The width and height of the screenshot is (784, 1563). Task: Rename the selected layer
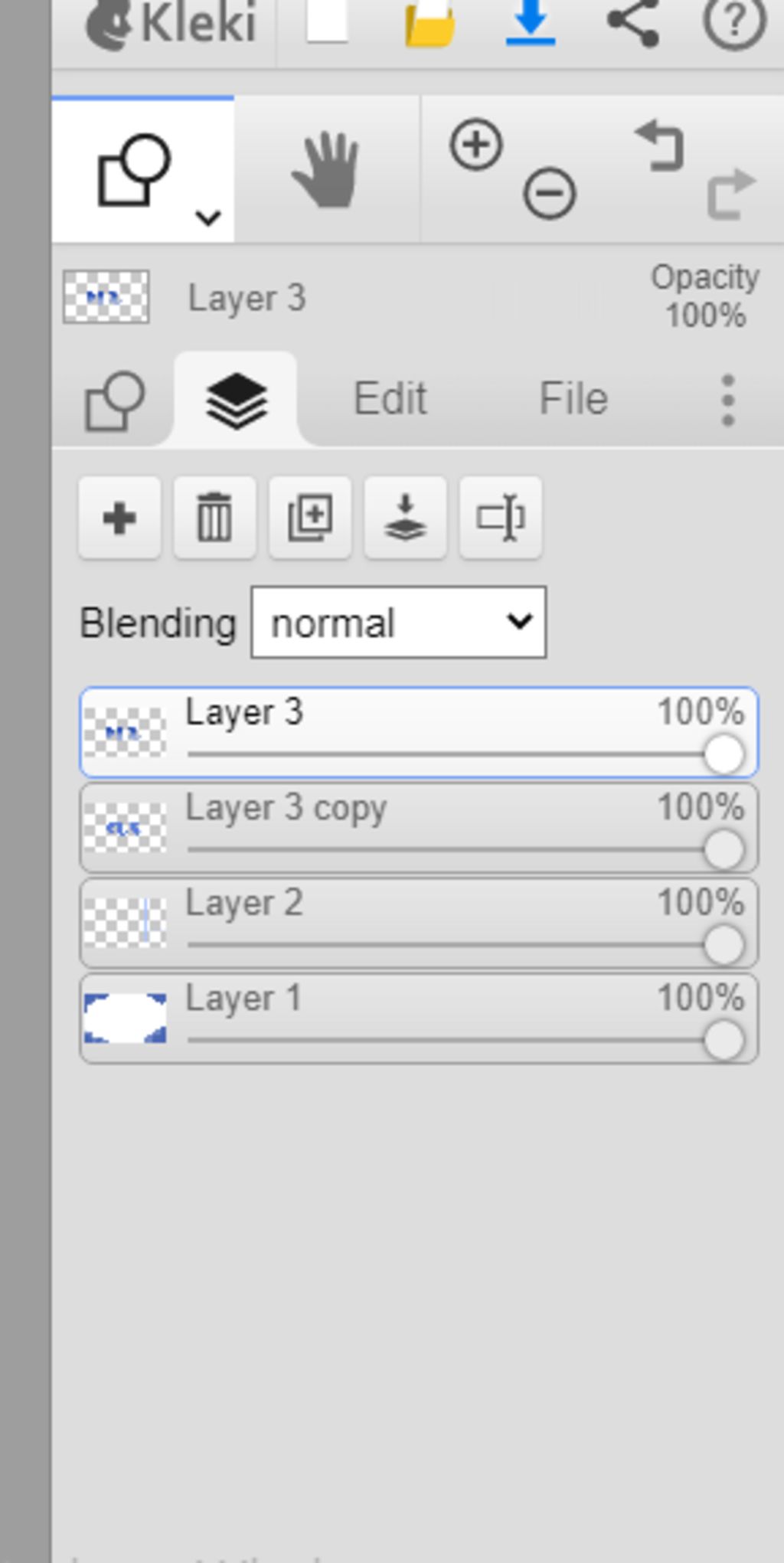(501, 518)
